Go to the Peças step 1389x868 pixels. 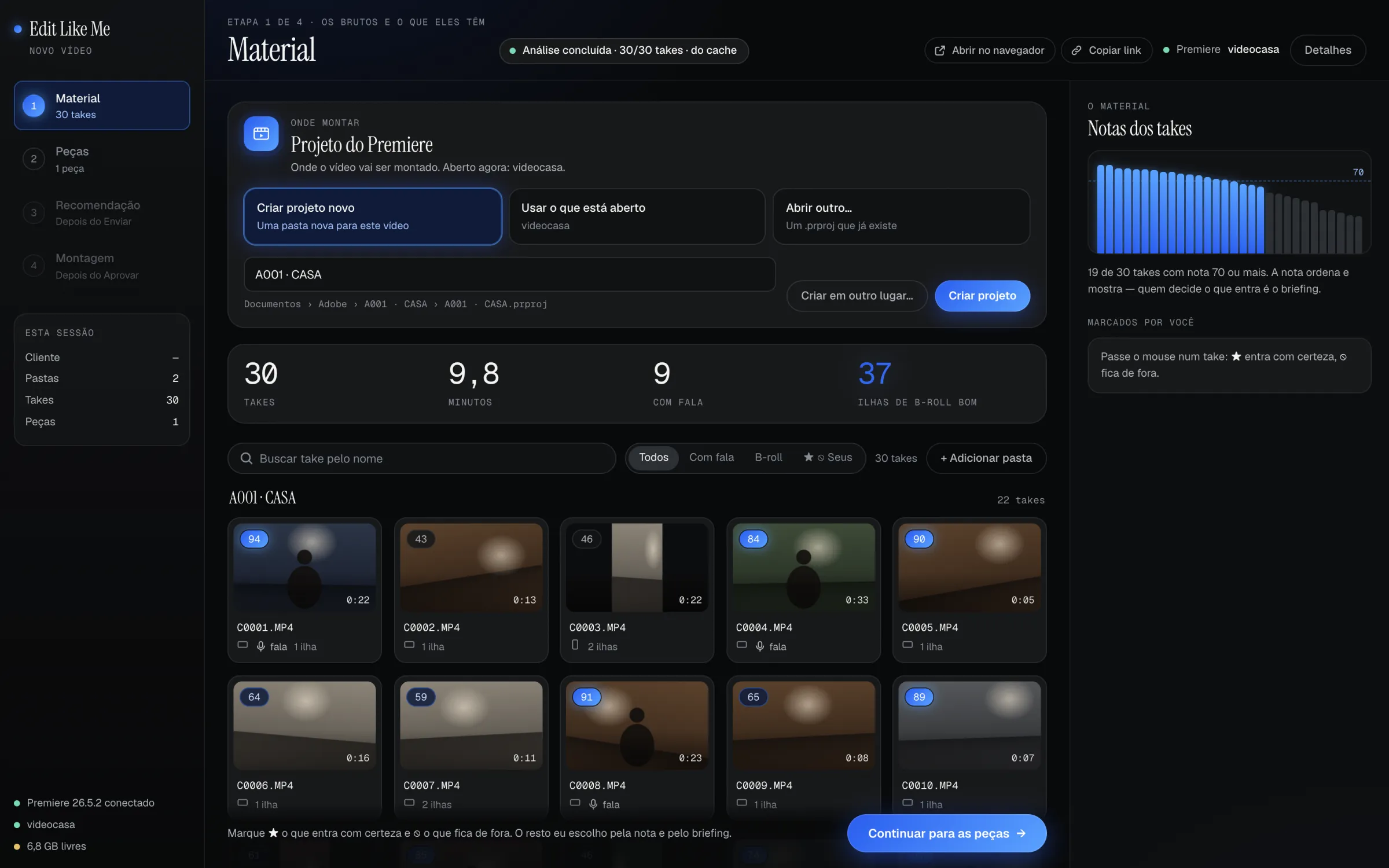[102, 159]
